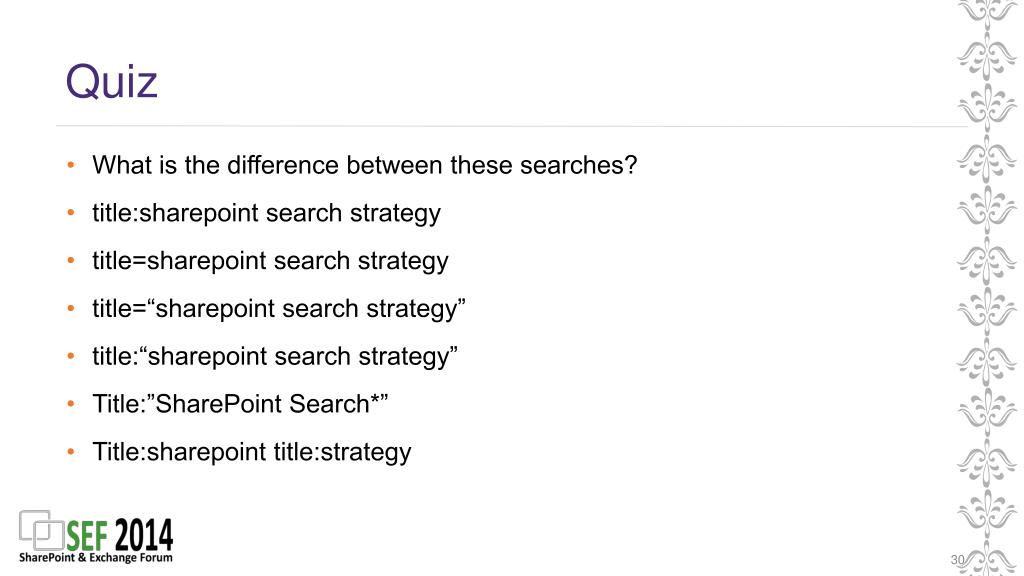This screenshot has height=576, width=1024.
Task: Click the orange bullet beside the question
Action: point(71,165)
